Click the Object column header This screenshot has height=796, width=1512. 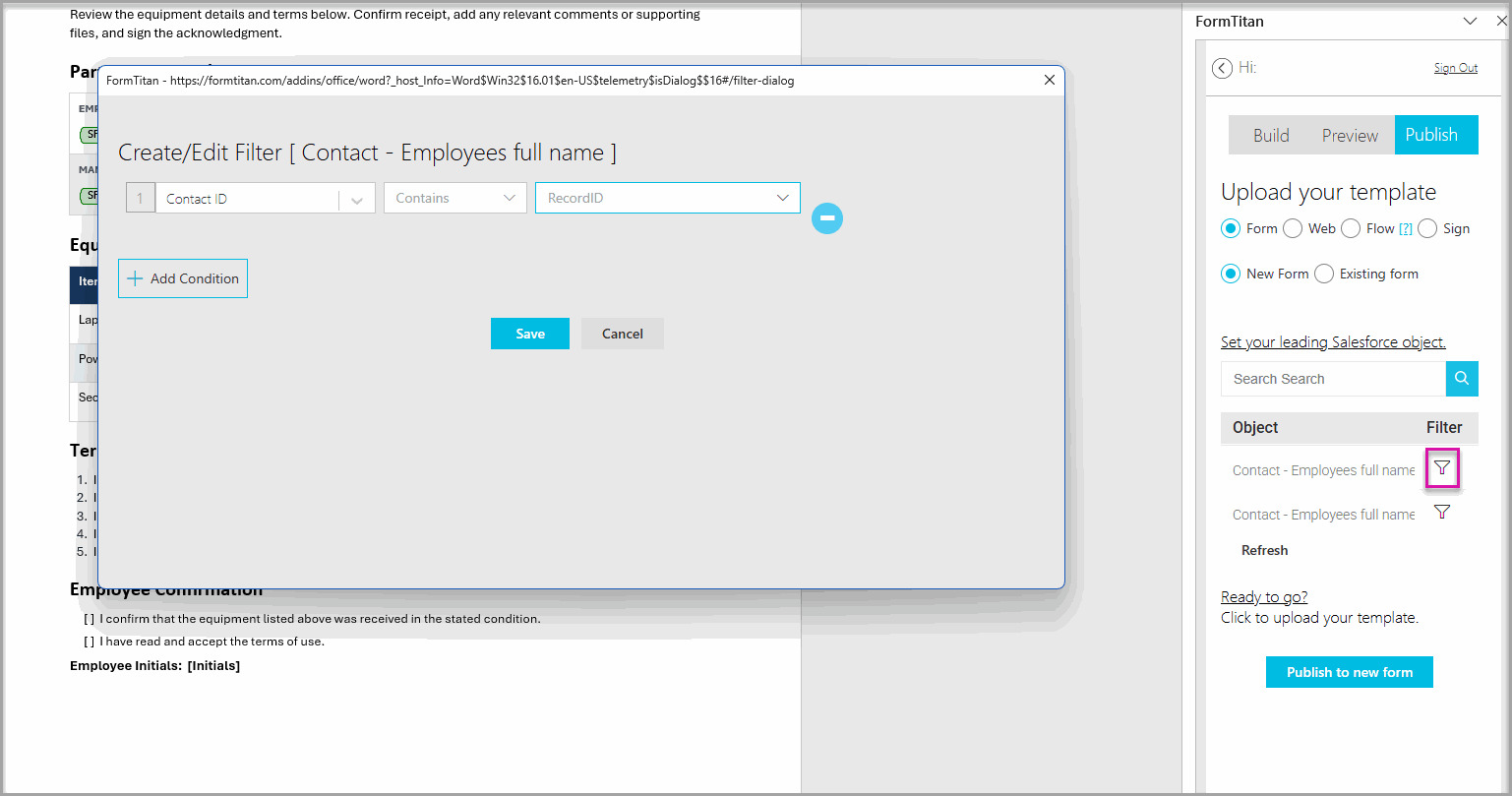pos(1255,427)
